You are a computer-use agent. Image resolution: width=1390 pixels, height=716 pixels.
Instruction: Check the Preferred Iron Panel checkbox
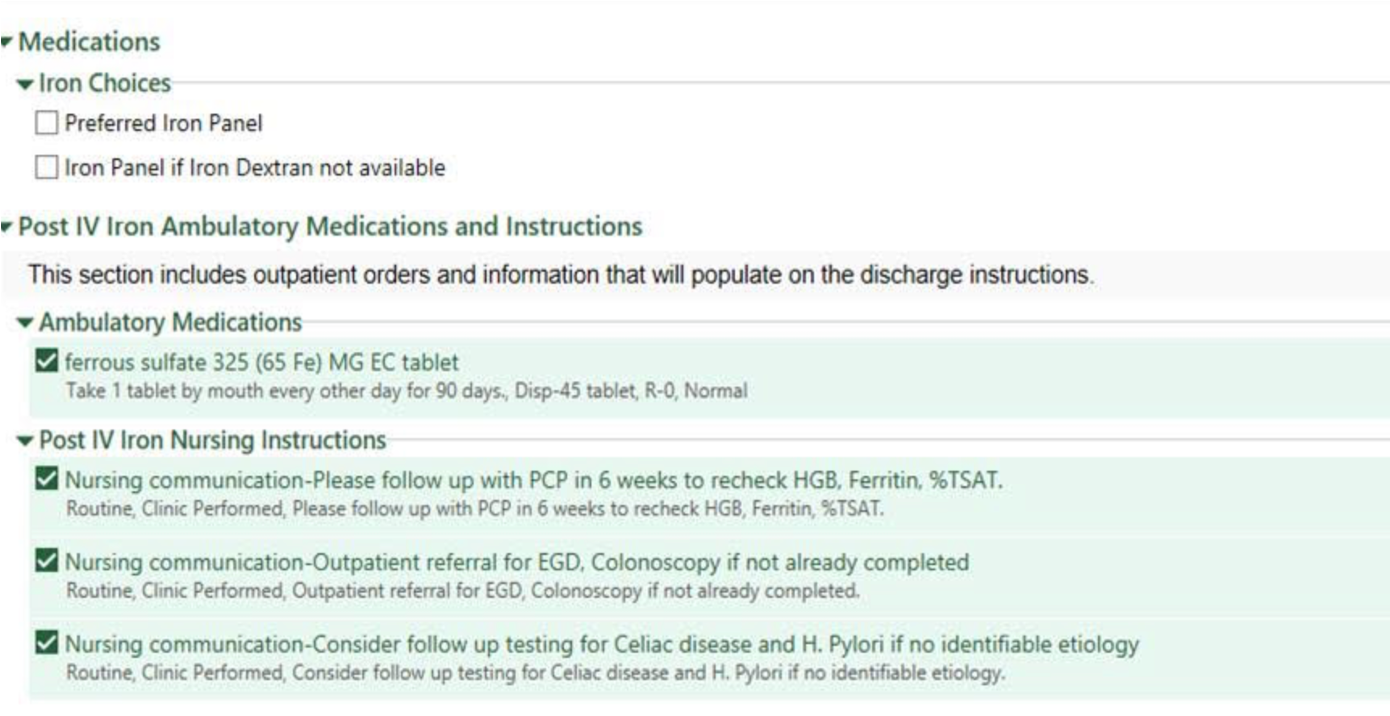click(46, 124)
